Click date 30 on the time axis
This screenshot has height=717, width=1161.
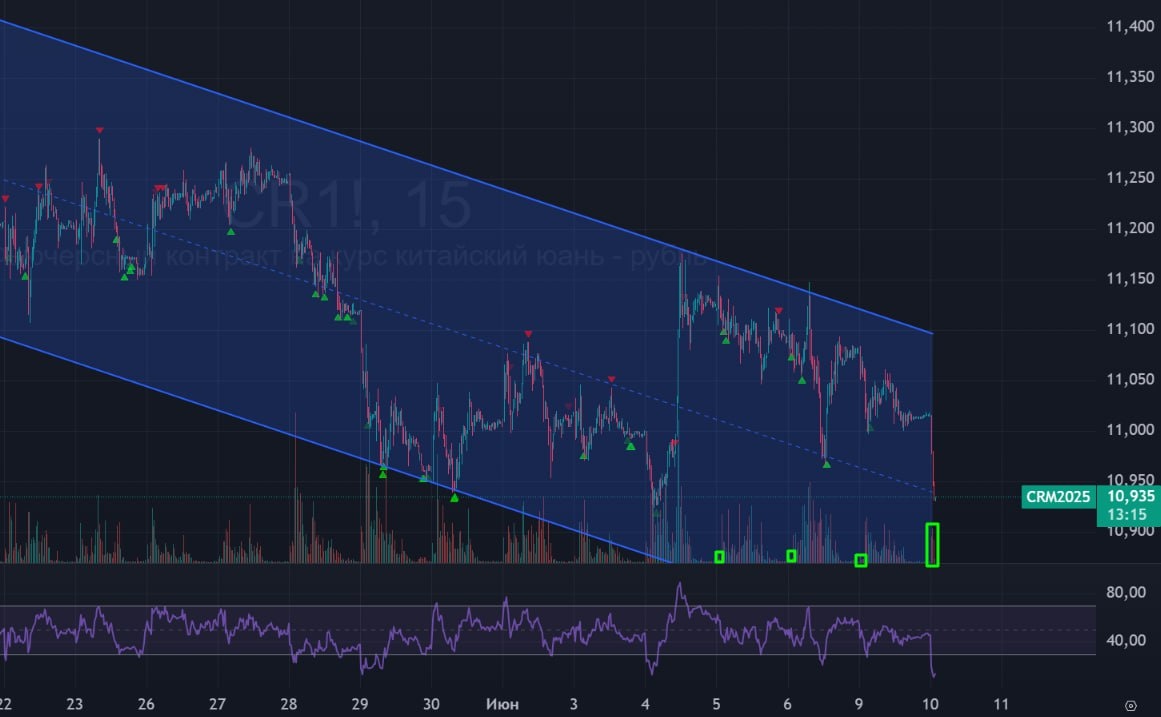tap(431, 704)
